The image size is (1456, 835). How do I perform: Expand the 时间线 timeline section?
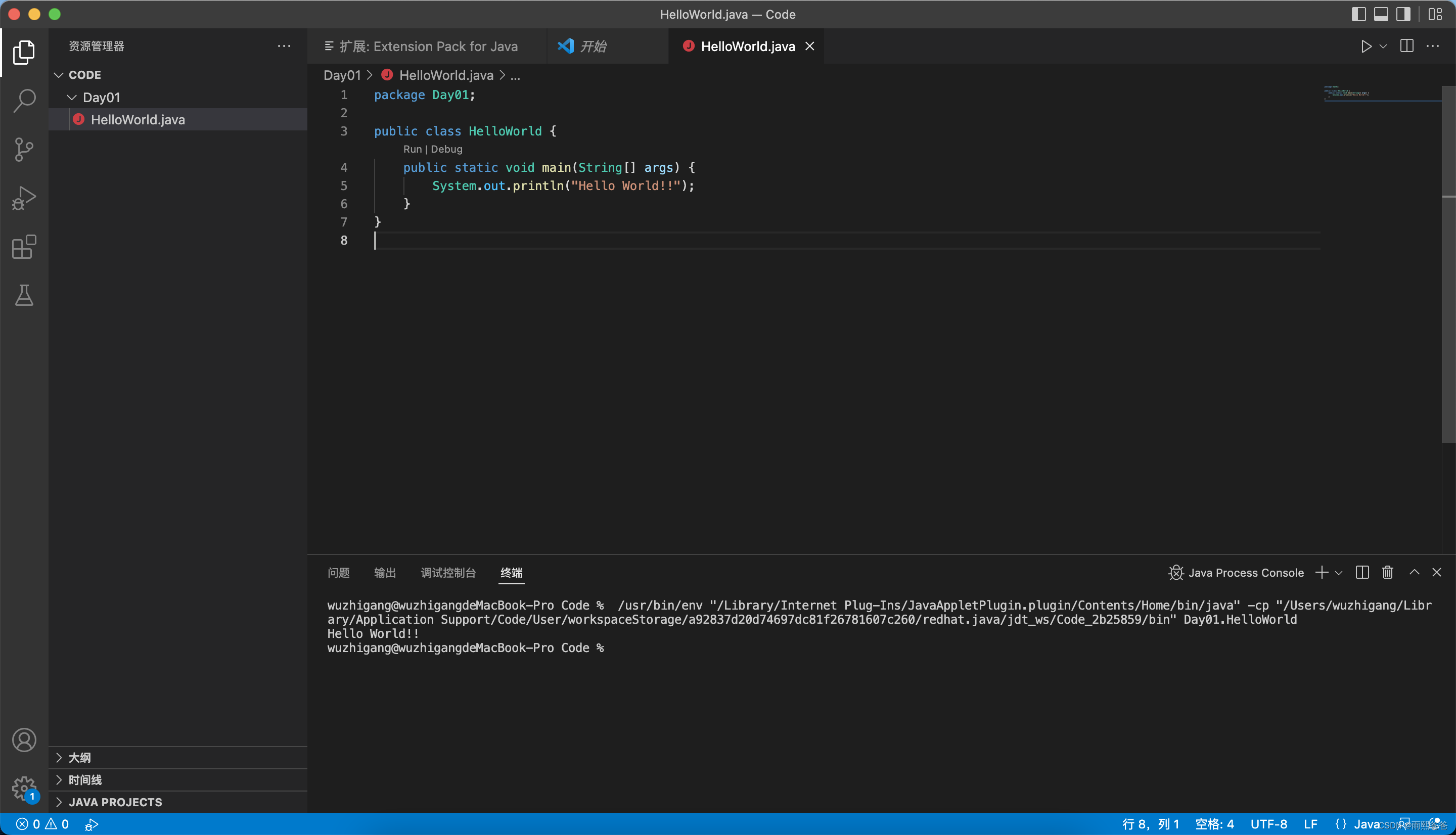(x=178, y=780)
